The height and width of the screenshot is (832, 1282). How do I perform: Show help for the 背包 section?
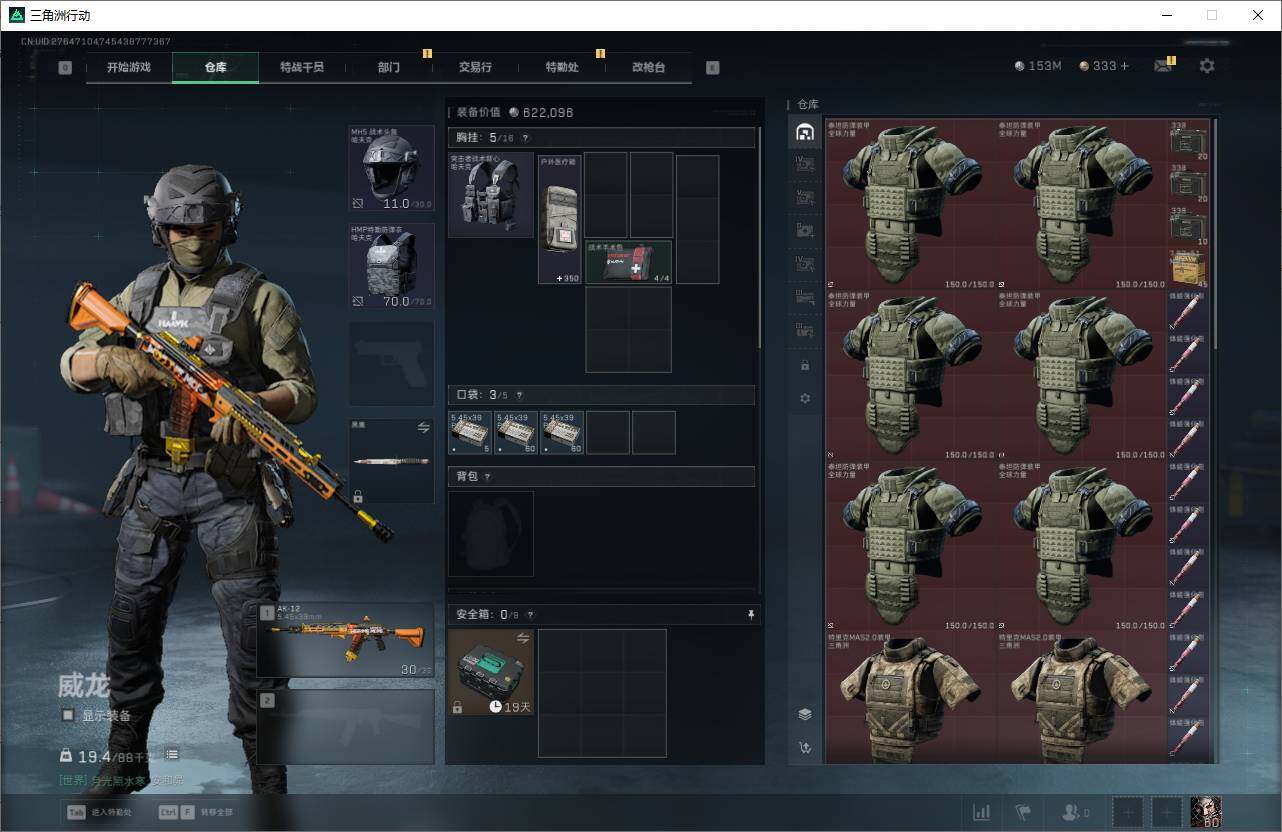pyautogui.click(x=487, y=477)
